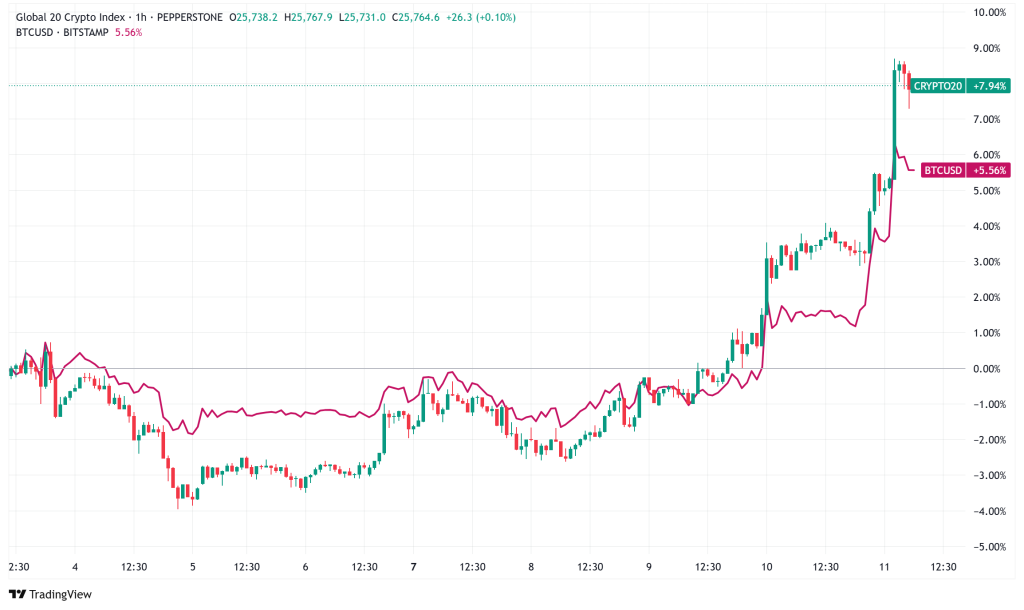Click the 1.00% axis label
The width and height of the screenshot is (1024, 610).
[x=986, y=333]
